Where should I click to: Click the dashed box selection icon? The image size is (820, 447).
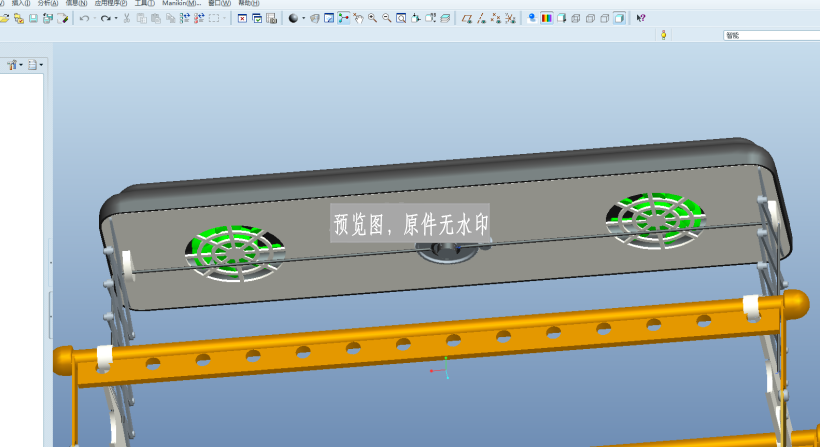214,18
